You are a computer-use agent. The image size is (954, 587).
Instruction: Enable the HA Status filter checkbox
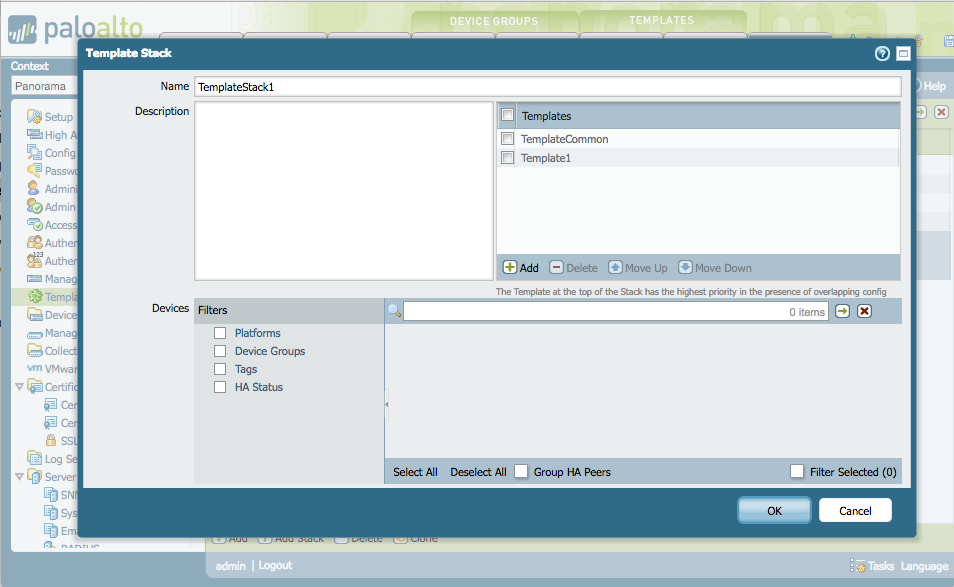coord(220,387)
